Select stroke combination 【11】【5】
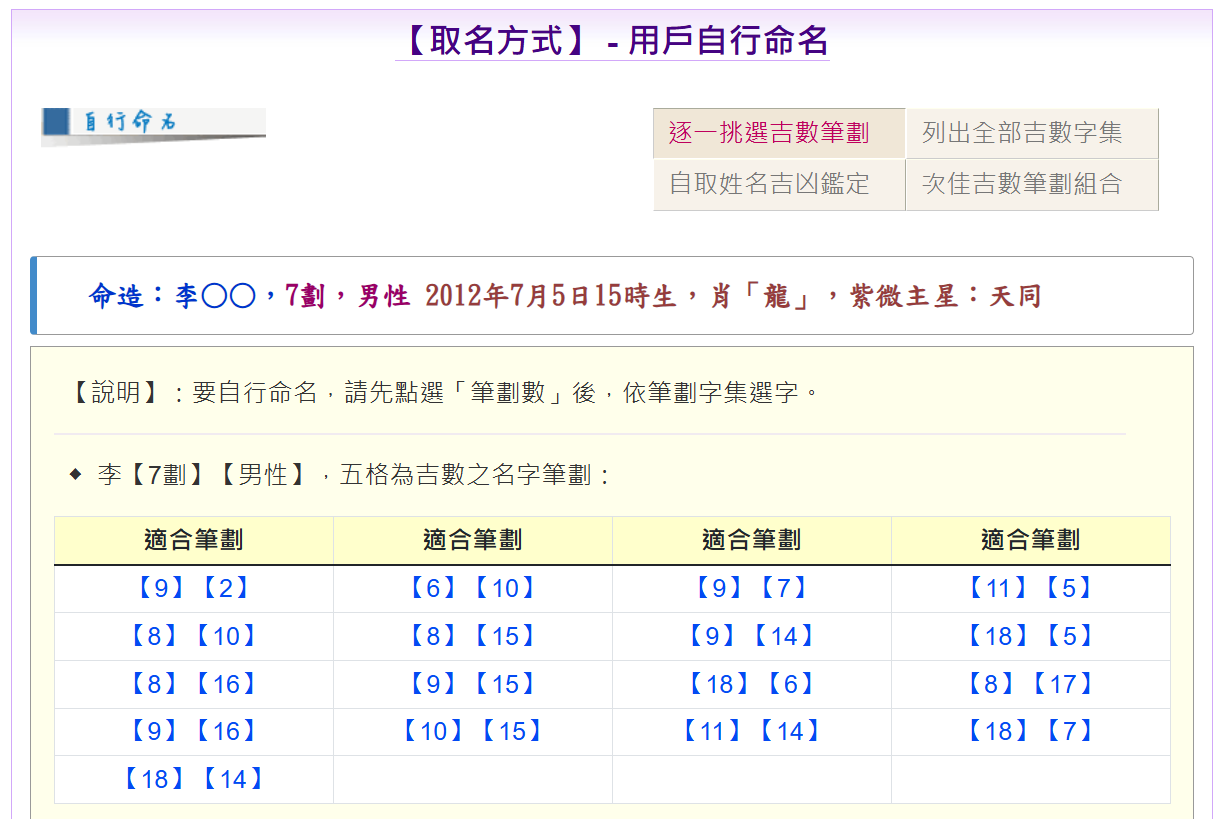The image size is (1219, 819). (x=1030, y=589)
